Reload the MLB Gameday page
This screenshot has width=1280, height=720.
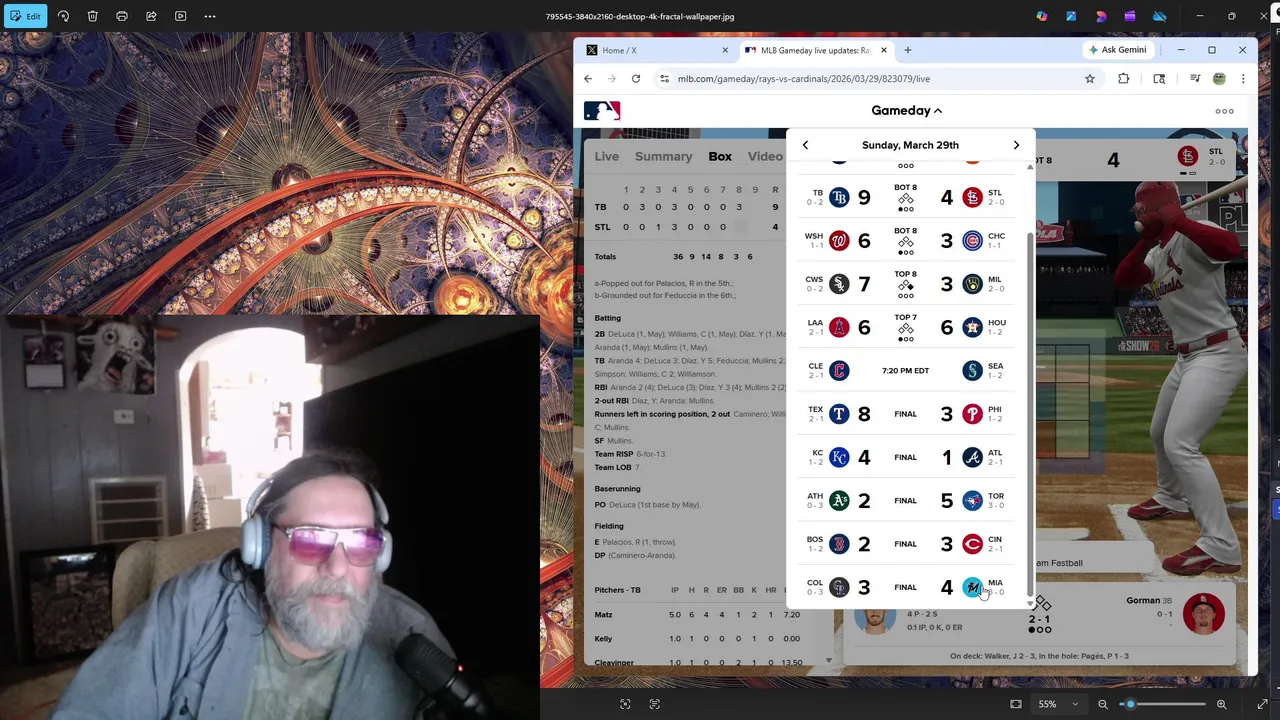636,79
